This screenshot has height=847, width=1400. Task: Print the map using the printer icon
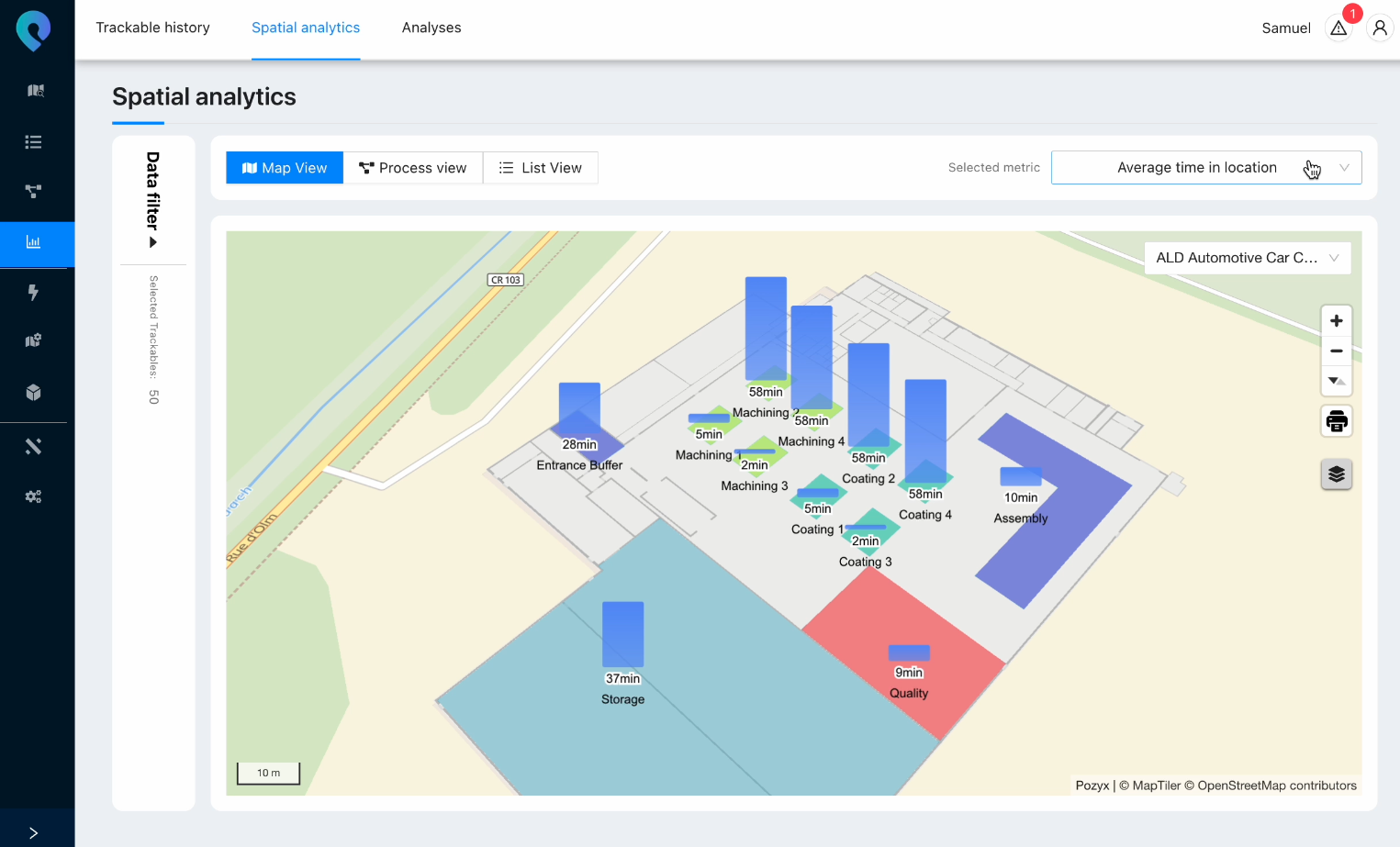(1336, 420)
